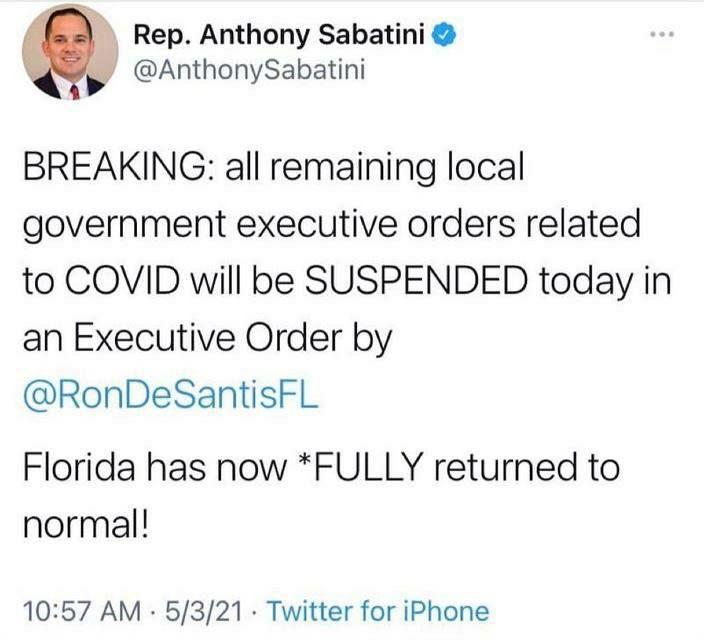Click the display name Rep. Anthony Sabatini
Viewport: 704px width, 640px height.
[x=282, y=37]
